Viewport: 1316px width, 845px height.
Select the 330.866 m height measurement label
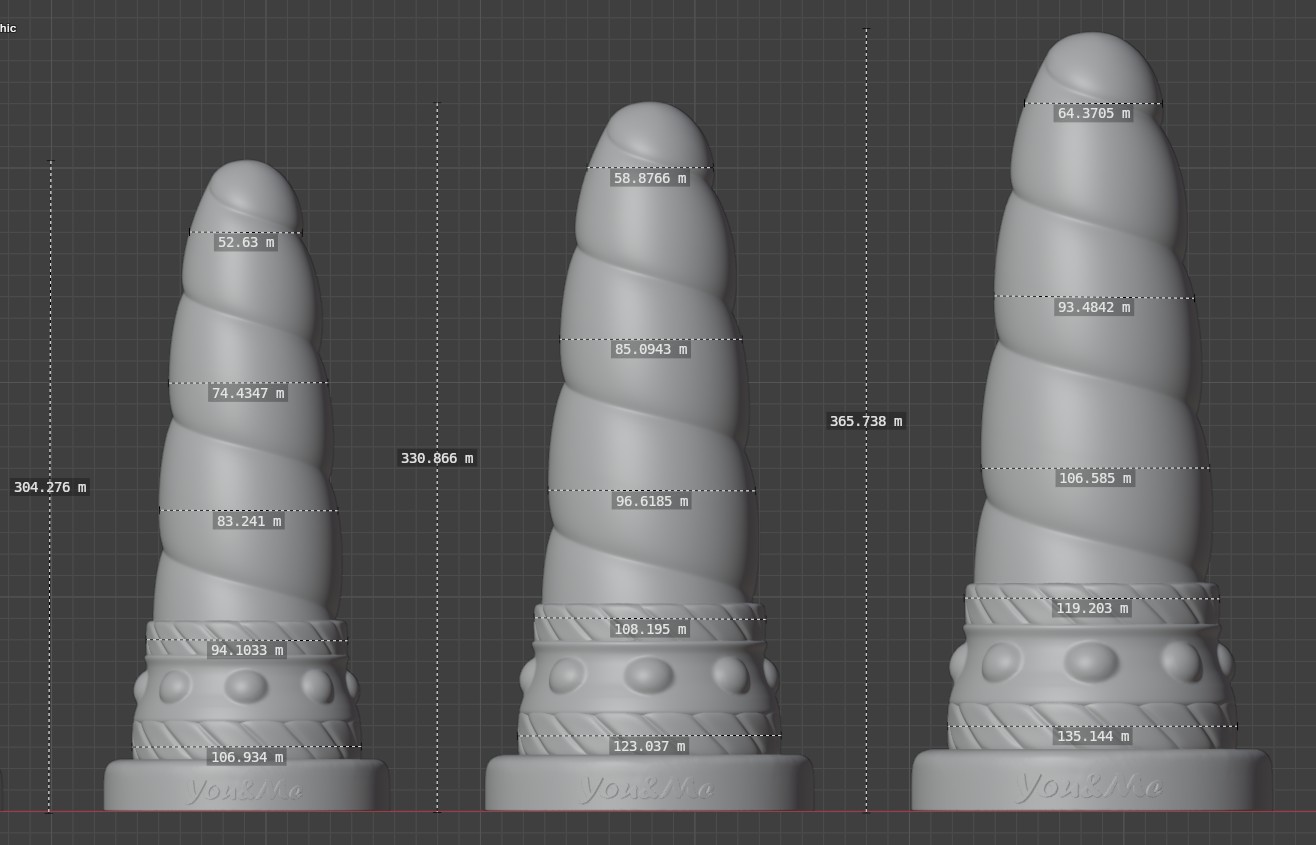pos(437,458)
